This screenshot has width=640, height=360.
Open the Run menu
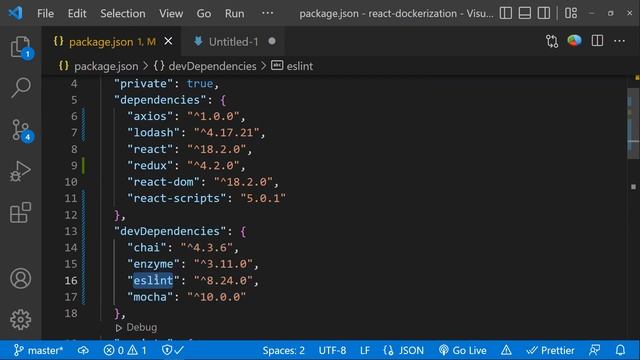(x=234, y=13)
